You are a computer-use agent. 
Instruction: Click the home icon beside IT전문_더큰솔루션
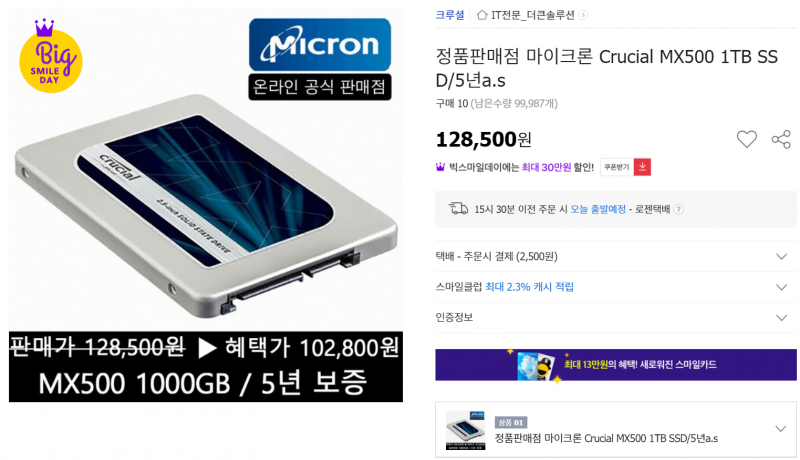point(482,15)
